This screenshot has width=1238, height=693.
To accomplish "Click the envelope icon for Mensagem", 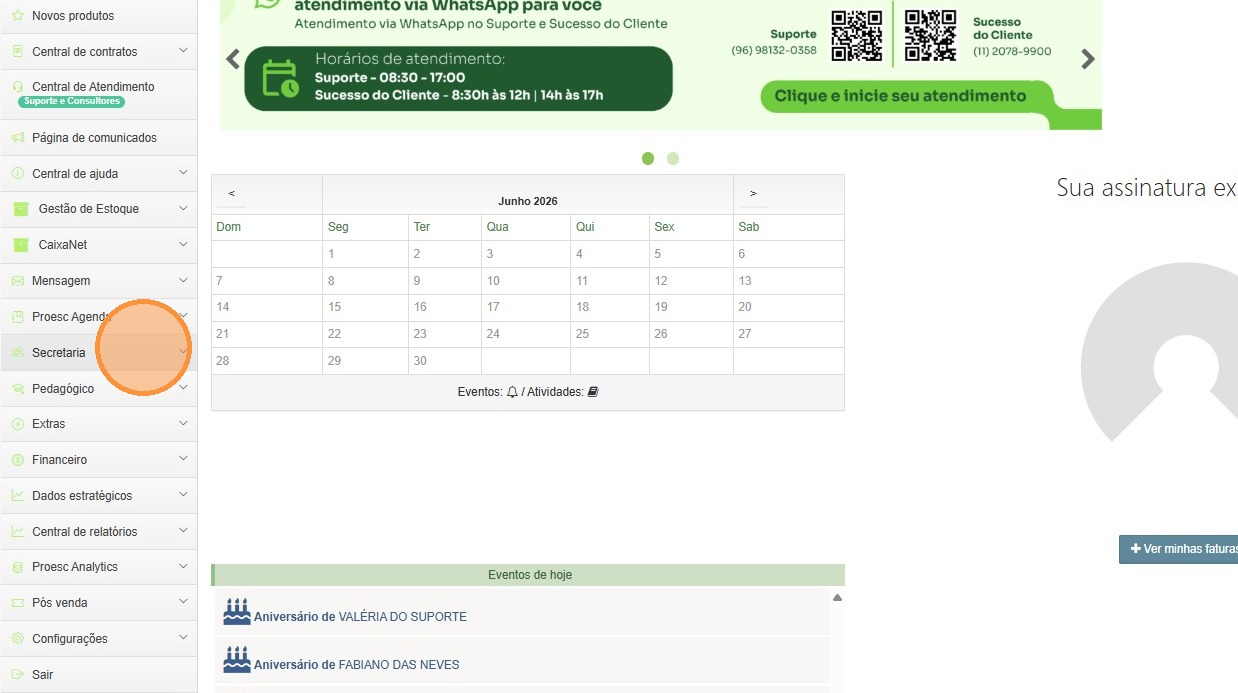I will pos(18,281).
